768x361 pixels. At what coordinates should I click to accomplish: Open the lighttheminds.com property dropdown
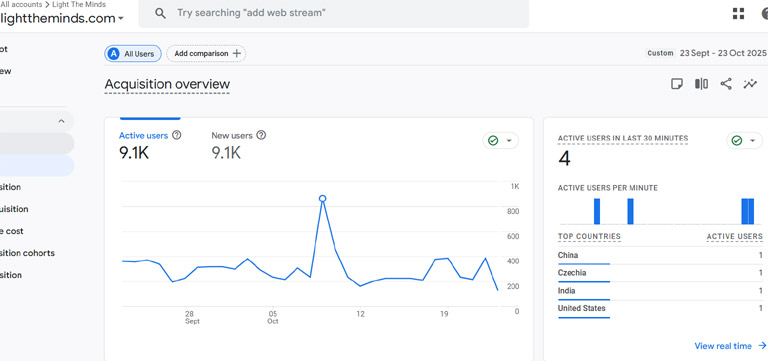point(62,19)
